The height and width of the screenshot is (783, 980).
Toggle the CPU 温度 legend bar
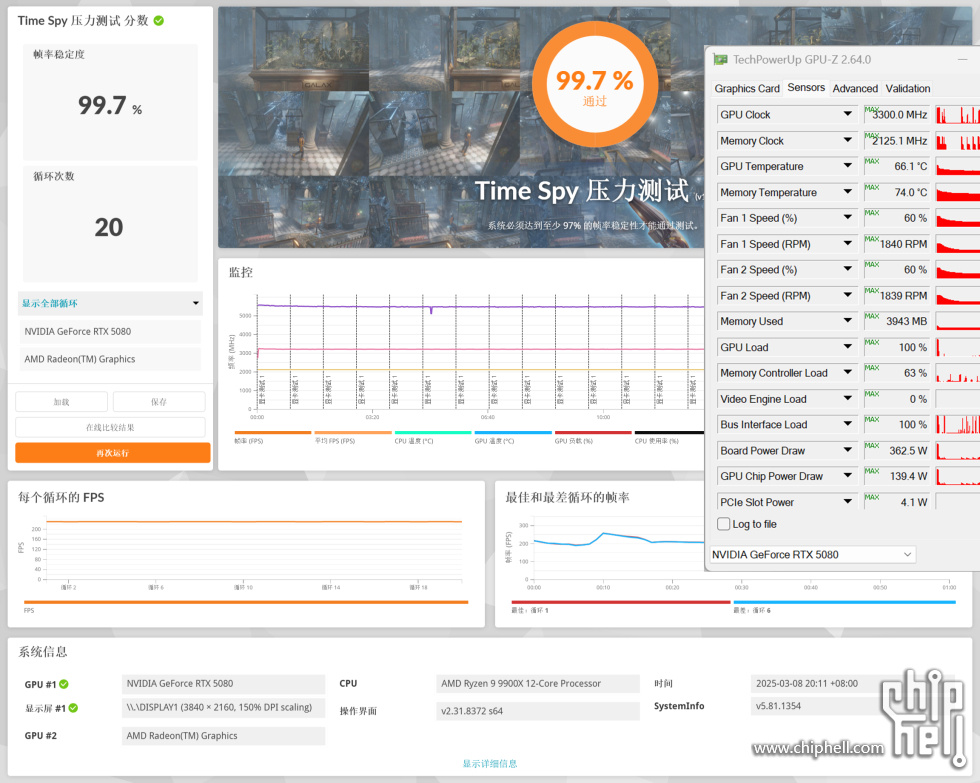coord(433,432)
